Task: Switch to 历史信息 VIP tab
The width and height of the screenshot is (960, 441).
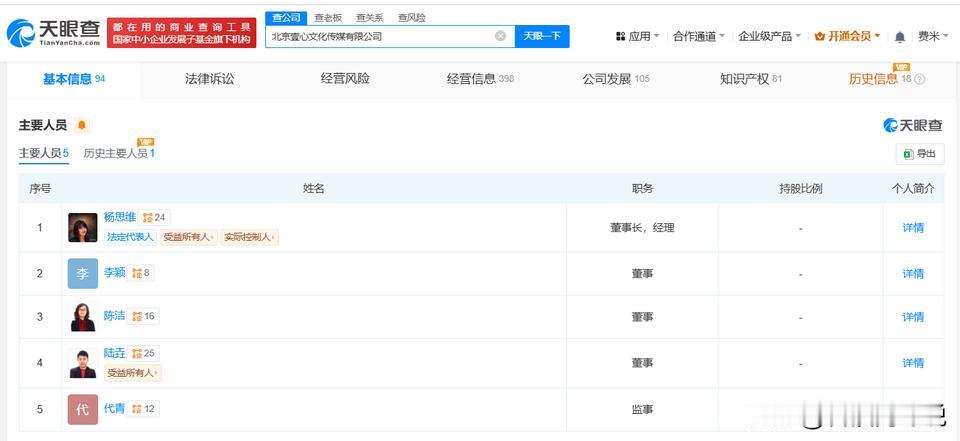Action: pyautogui.click(x=879, y=79)
